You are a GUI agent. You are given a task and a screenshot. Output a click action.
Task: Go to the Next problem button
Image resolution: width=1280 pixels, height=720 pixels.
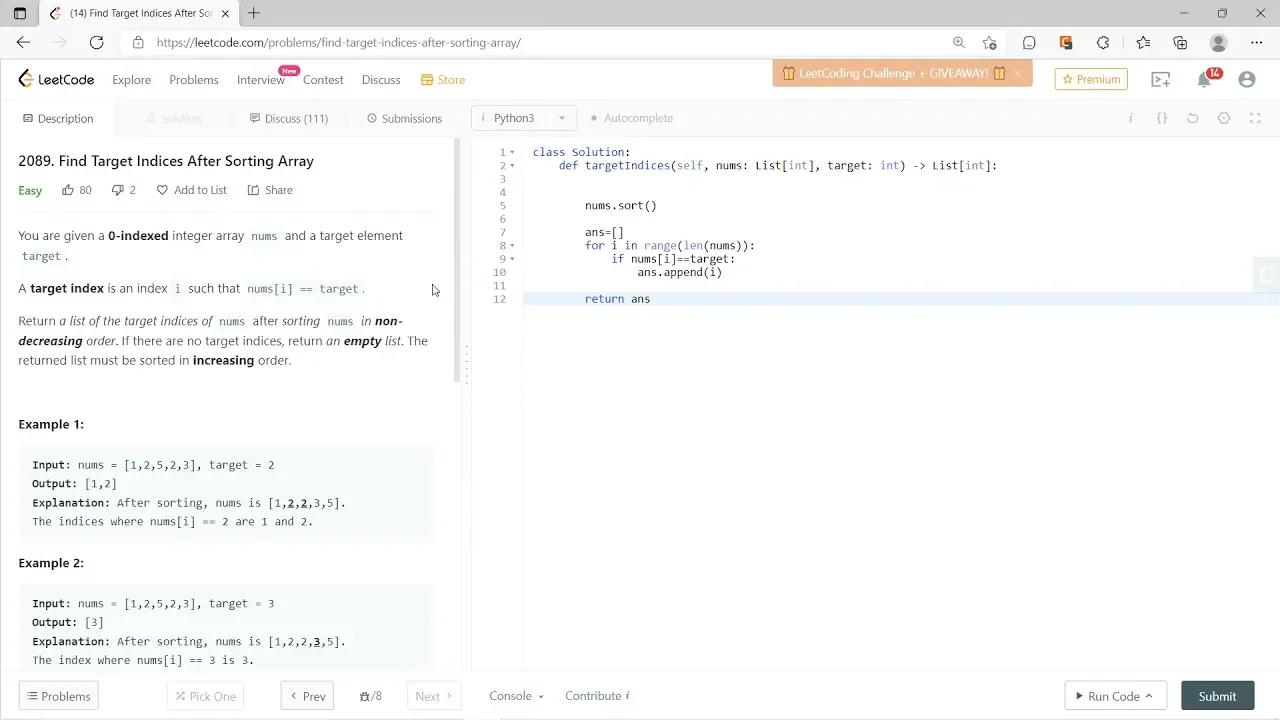[434, 696]
